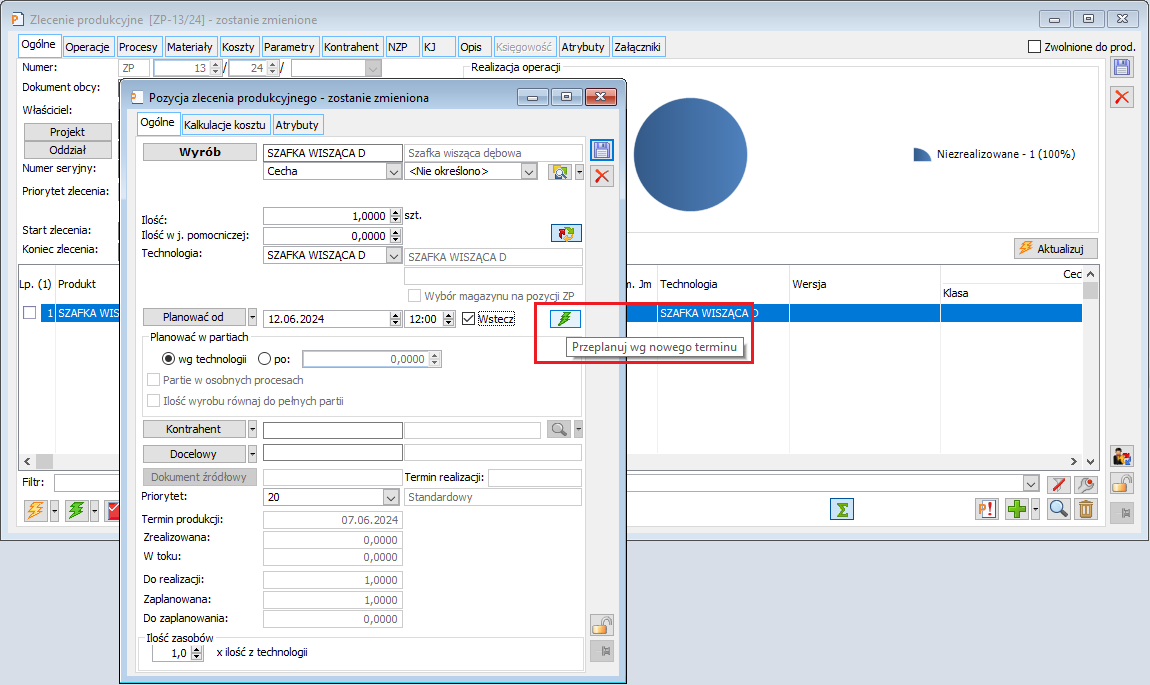1150x685 pixels.
Task: Click the Planować od button
Action: [x=194, y=317]
